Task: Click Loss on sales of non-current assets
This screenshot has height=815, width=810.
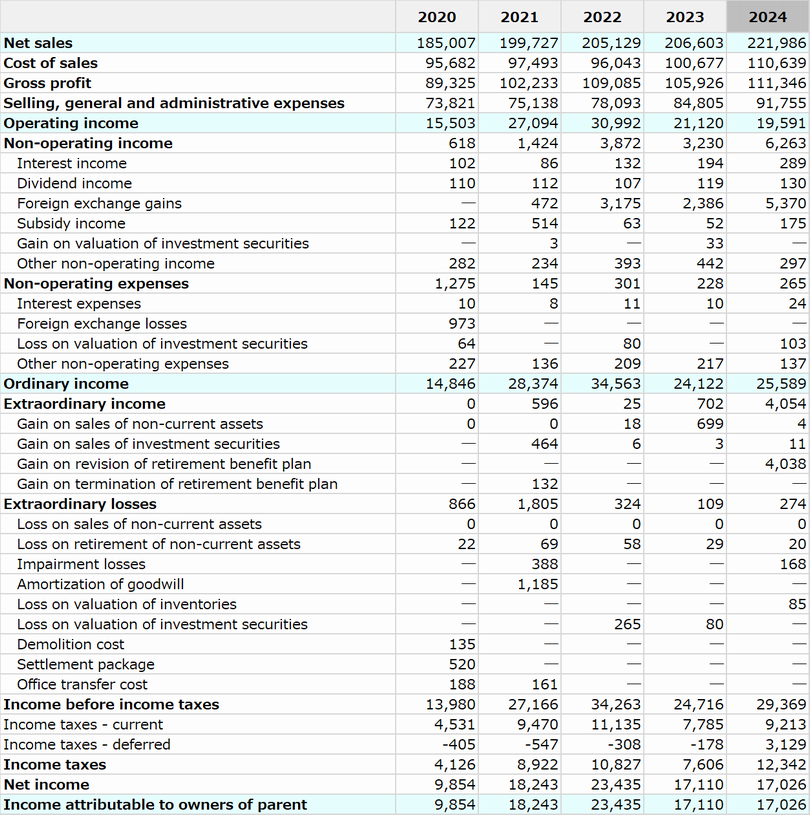Action: tap(139, 524)
